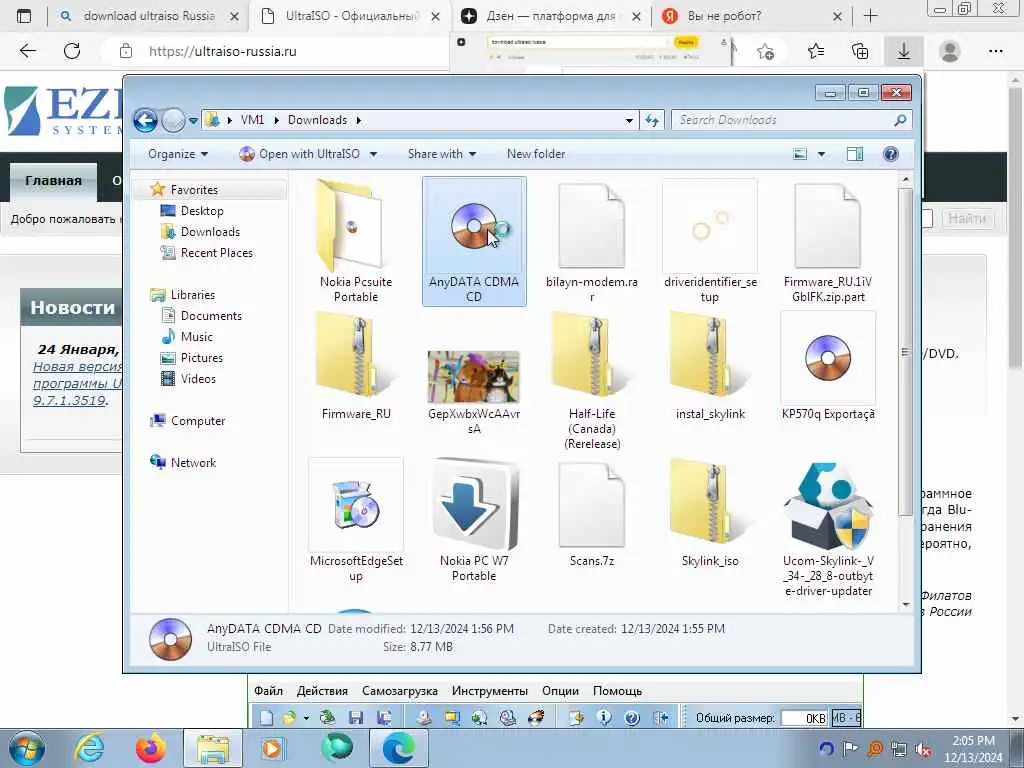Screen dimensions: 1024x768
Task: Click UltraISO New file toolbar icon
Action: tap(266, 718)
